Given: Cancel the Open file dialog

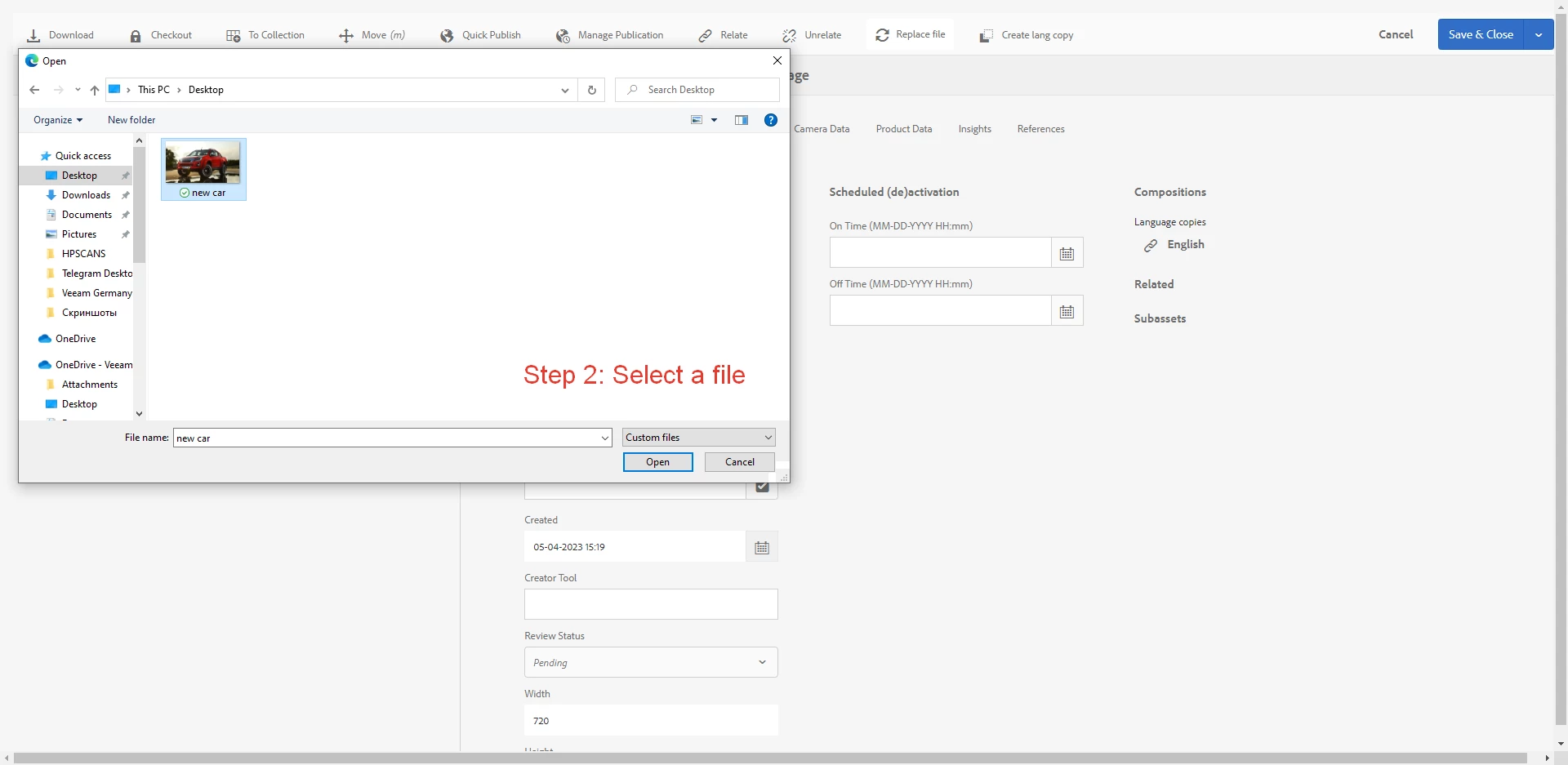Looking at the screenshot, I should click(x=740, y=462).
